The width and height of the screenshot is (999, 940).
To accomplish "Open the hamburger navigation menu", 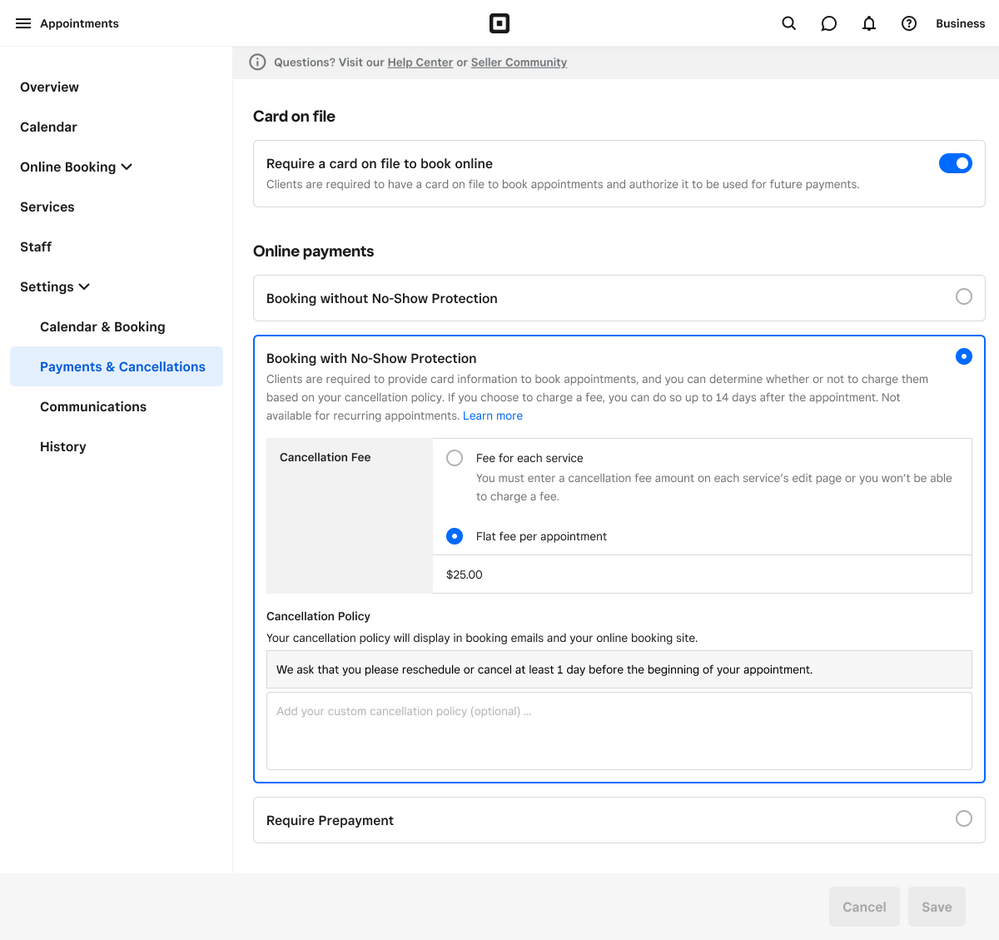I will click(x=23, y=23).
